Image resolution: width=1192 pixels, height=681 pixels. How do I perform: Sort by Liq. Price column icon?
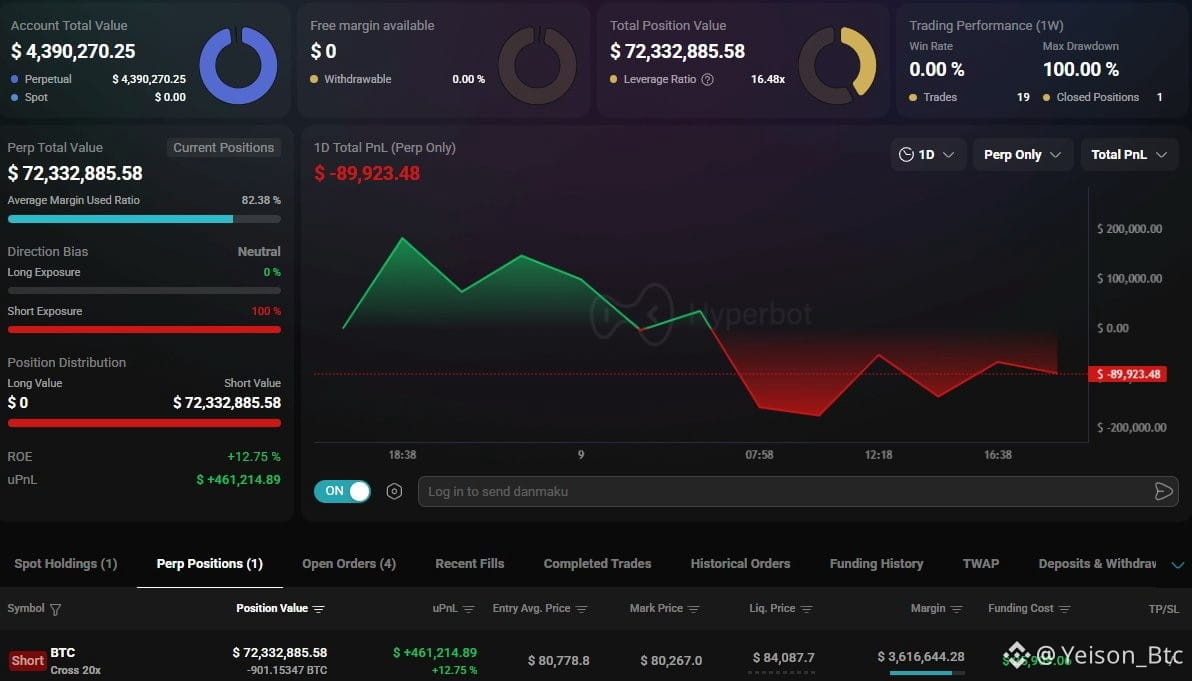click(807, 609)
